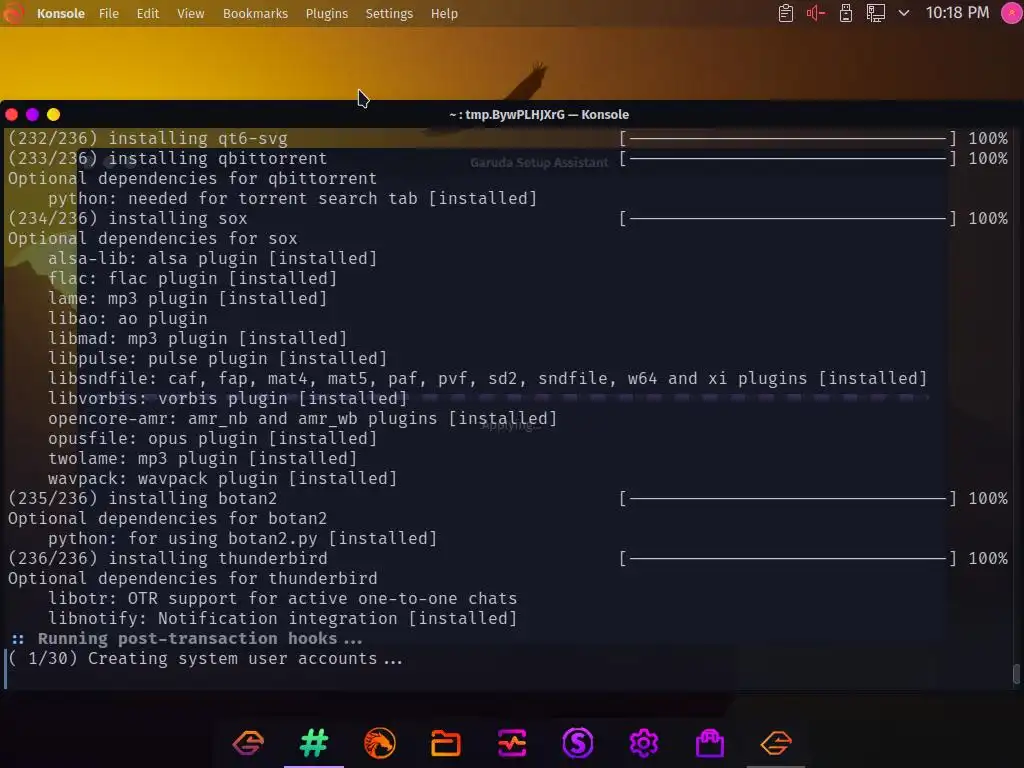Open the clock showing 10:18 PM

pos(957,13)
